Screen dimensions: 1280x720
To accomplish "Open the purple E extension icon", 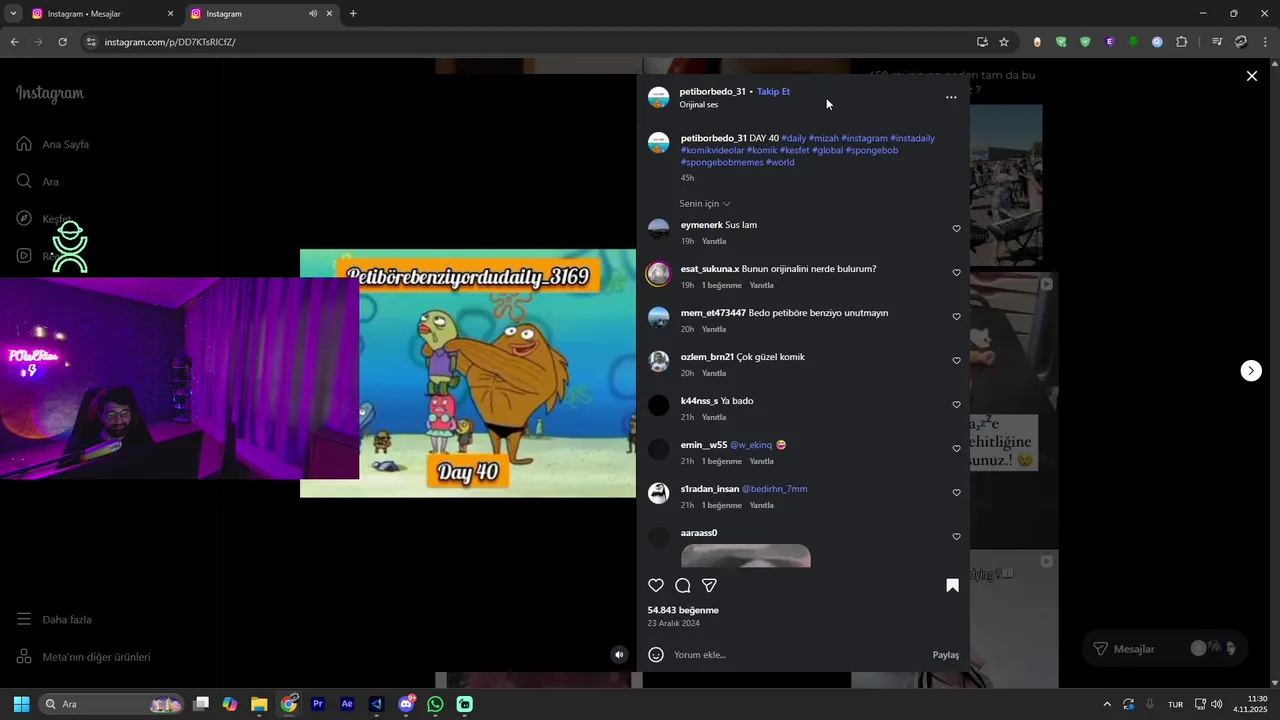I will click(x=1109, y=42).
